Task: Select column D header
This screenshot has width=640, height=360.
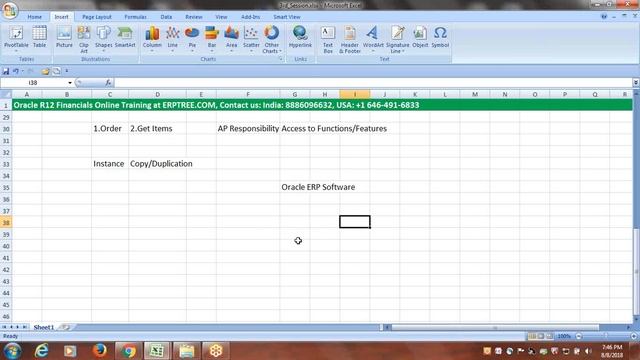Action: [x=157, y=94]
